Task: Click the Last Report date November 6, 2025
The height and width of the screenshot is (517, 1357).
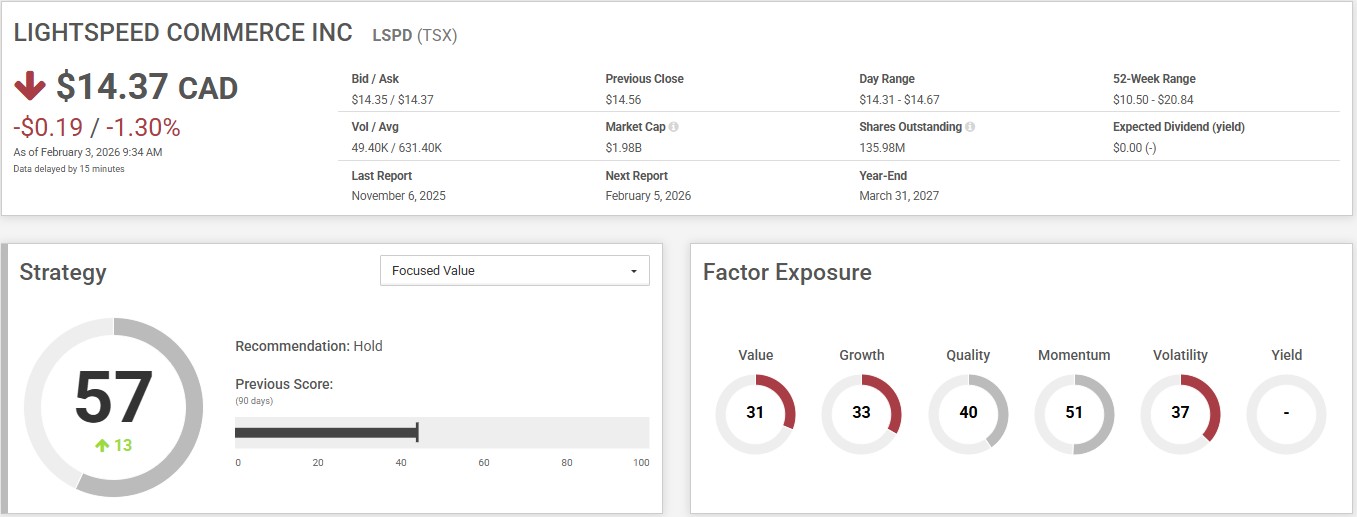Action: pos(398,196)
